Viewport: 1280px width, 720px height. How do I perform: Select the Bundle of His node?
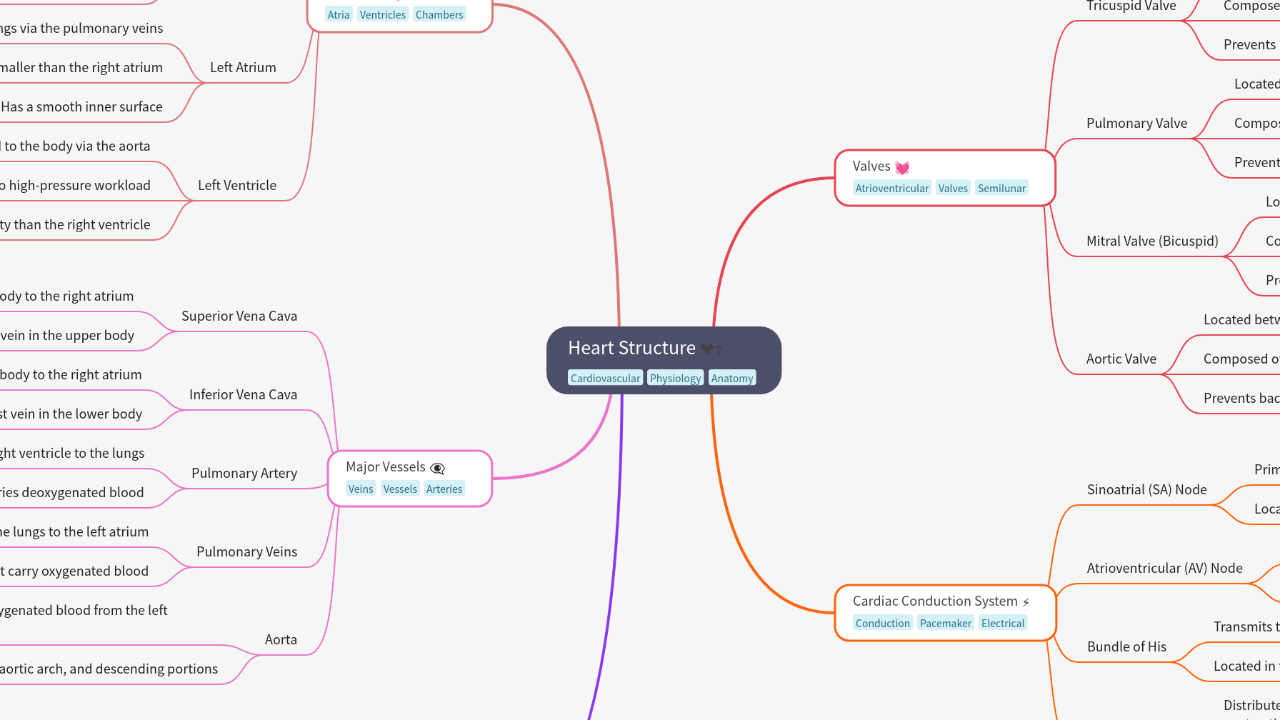(x=1126, y=647)
